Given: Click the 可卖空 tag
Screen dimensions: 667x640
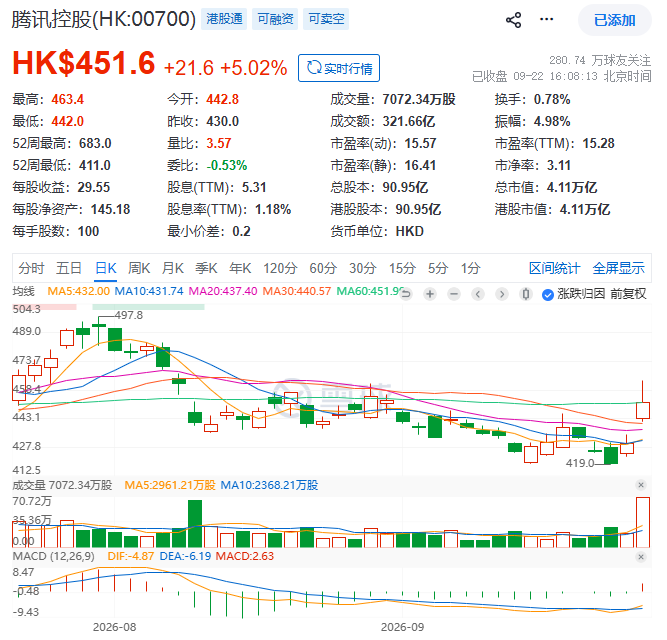Looking at the screenshot, I should click(326, 19).
